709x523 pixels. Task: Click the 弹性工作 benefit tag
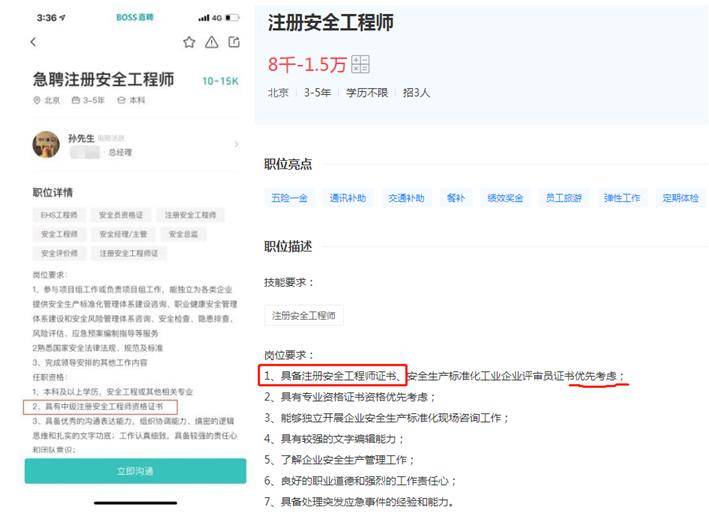(x=622, y=198)
